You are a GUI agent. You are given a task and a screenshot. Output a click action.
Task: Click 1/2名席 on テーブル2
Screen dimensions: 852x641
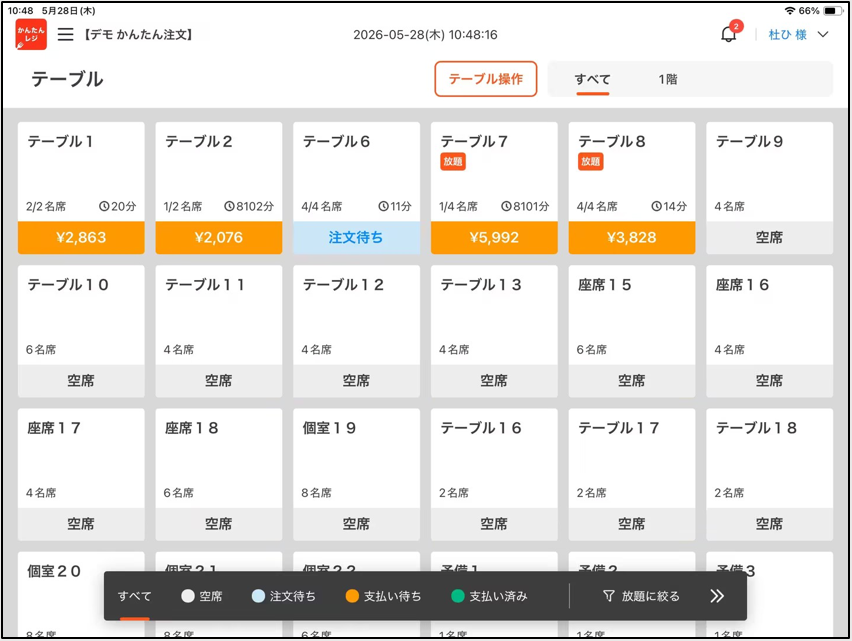(183, 206)
